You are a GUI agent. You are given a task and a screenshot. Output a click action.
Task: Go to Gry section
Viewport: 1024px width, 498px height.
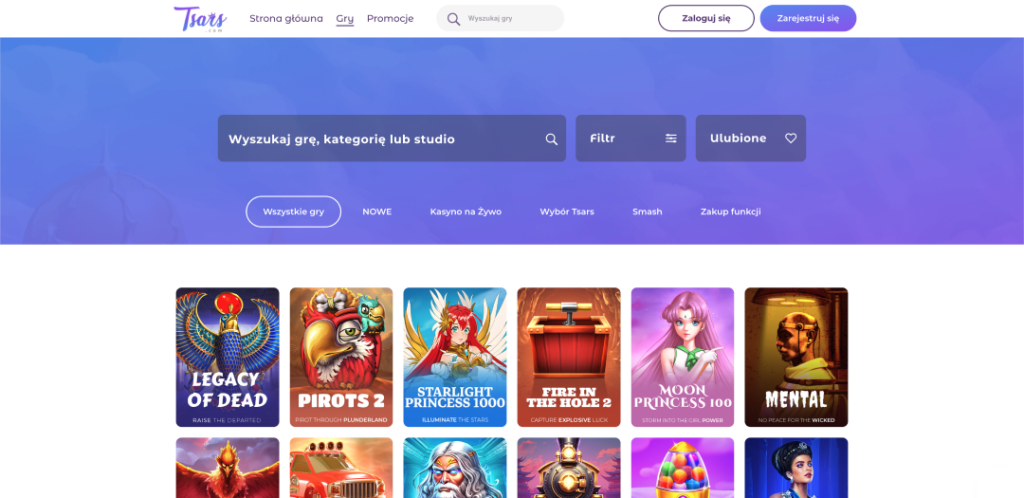345,19
